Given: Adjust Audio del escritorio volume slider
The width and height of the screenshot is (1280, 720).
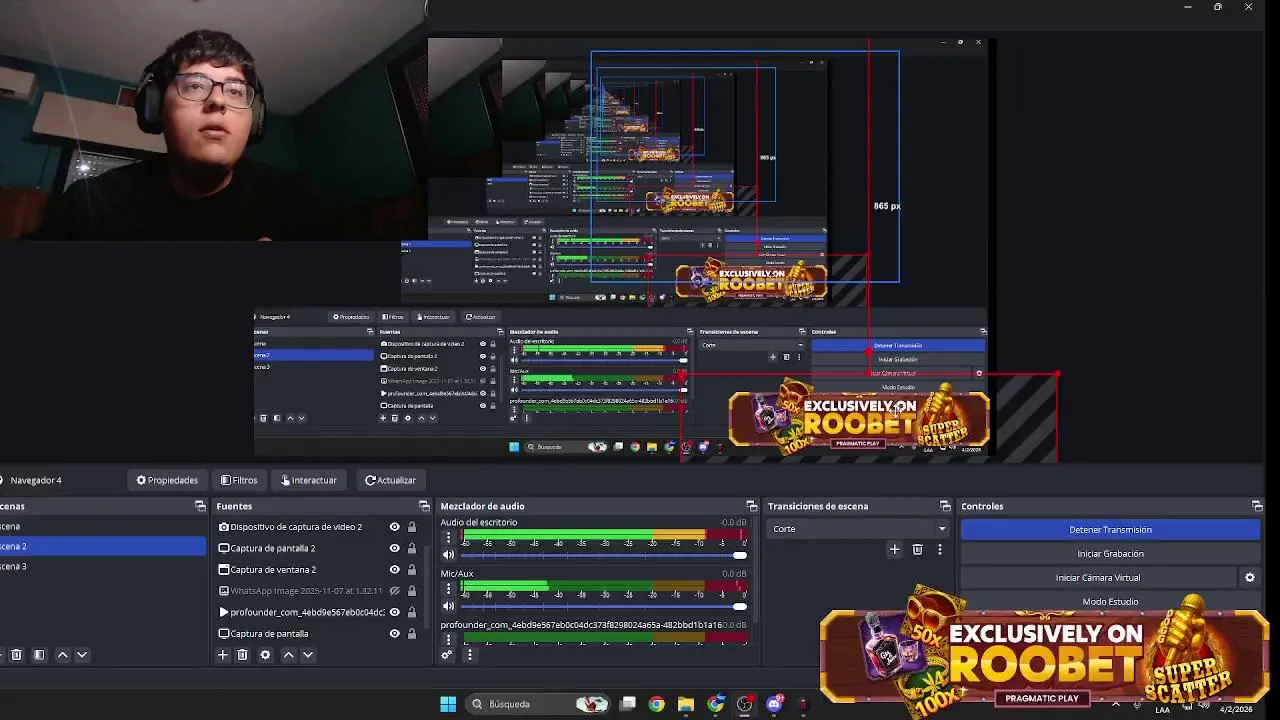Looking at the screenshot, I should tap(604, 555).
